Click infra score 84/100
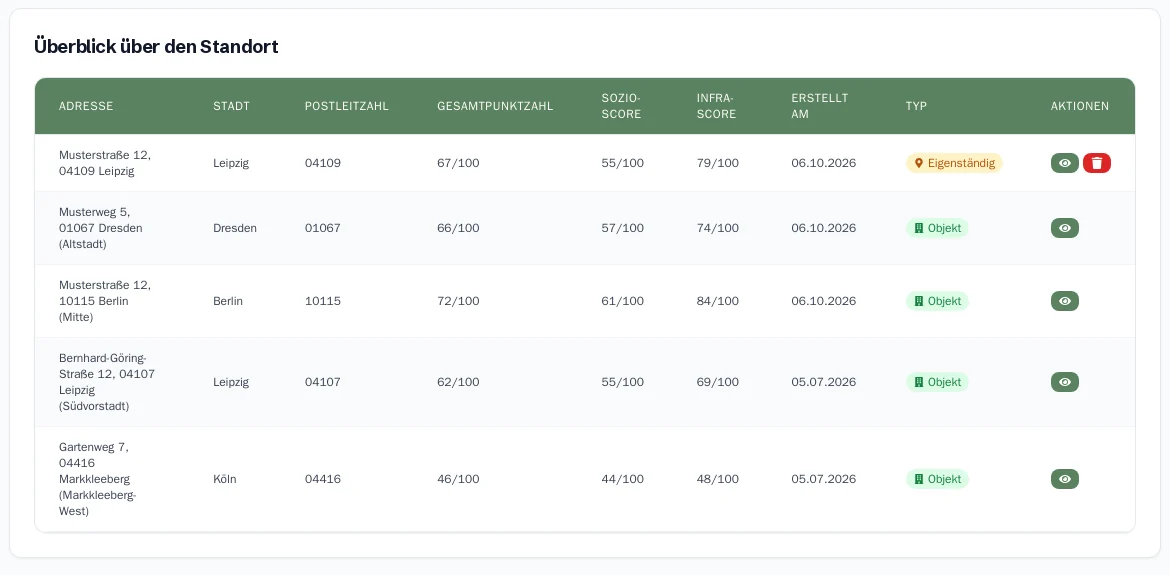This screenshot has height=575, width=1170. click(x=718, y=301)
